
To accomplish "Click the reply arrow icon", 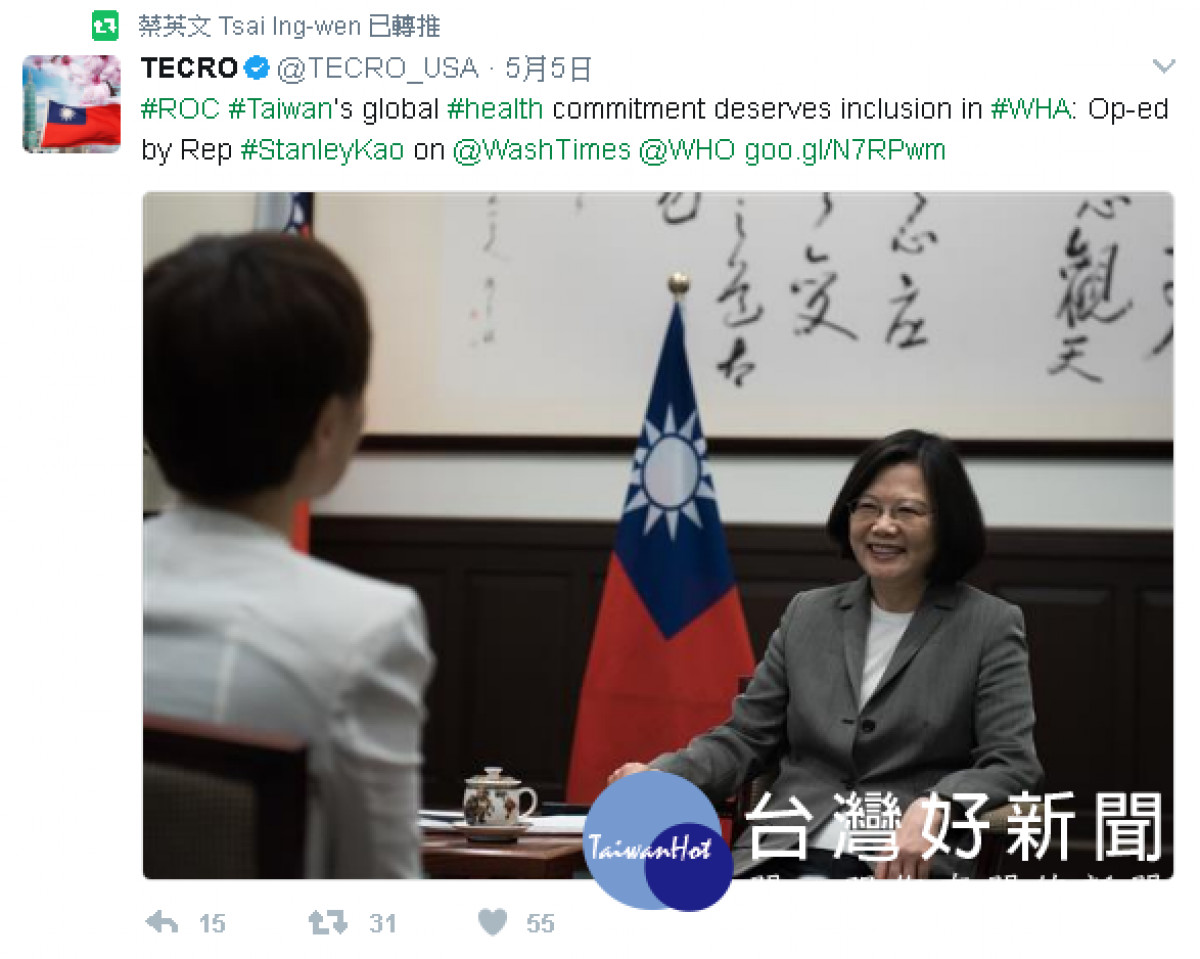I will tap(162, 922).
